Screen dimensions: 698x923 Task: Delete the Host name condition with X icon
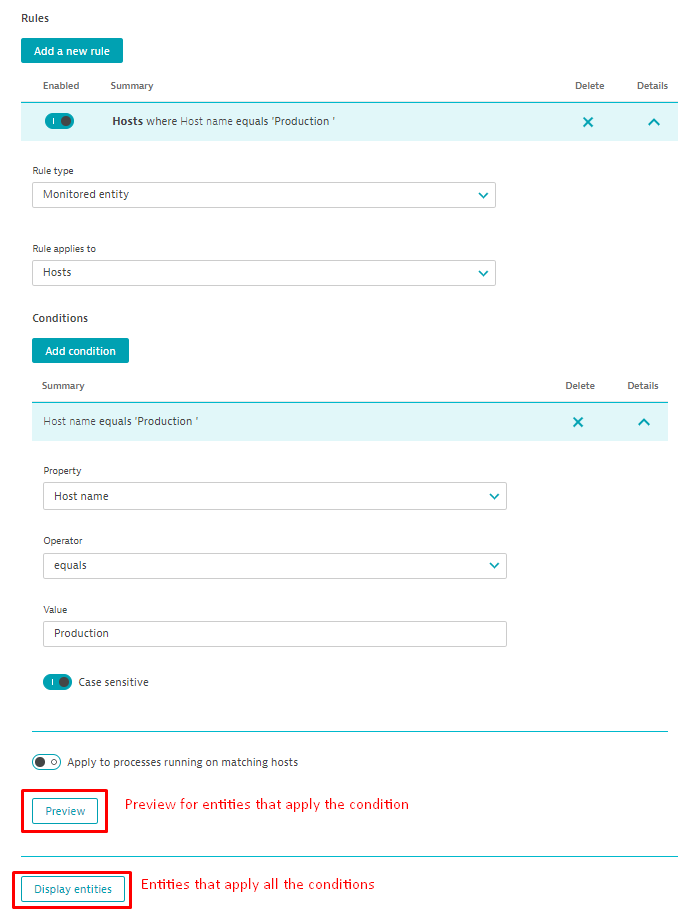point(578,422)
